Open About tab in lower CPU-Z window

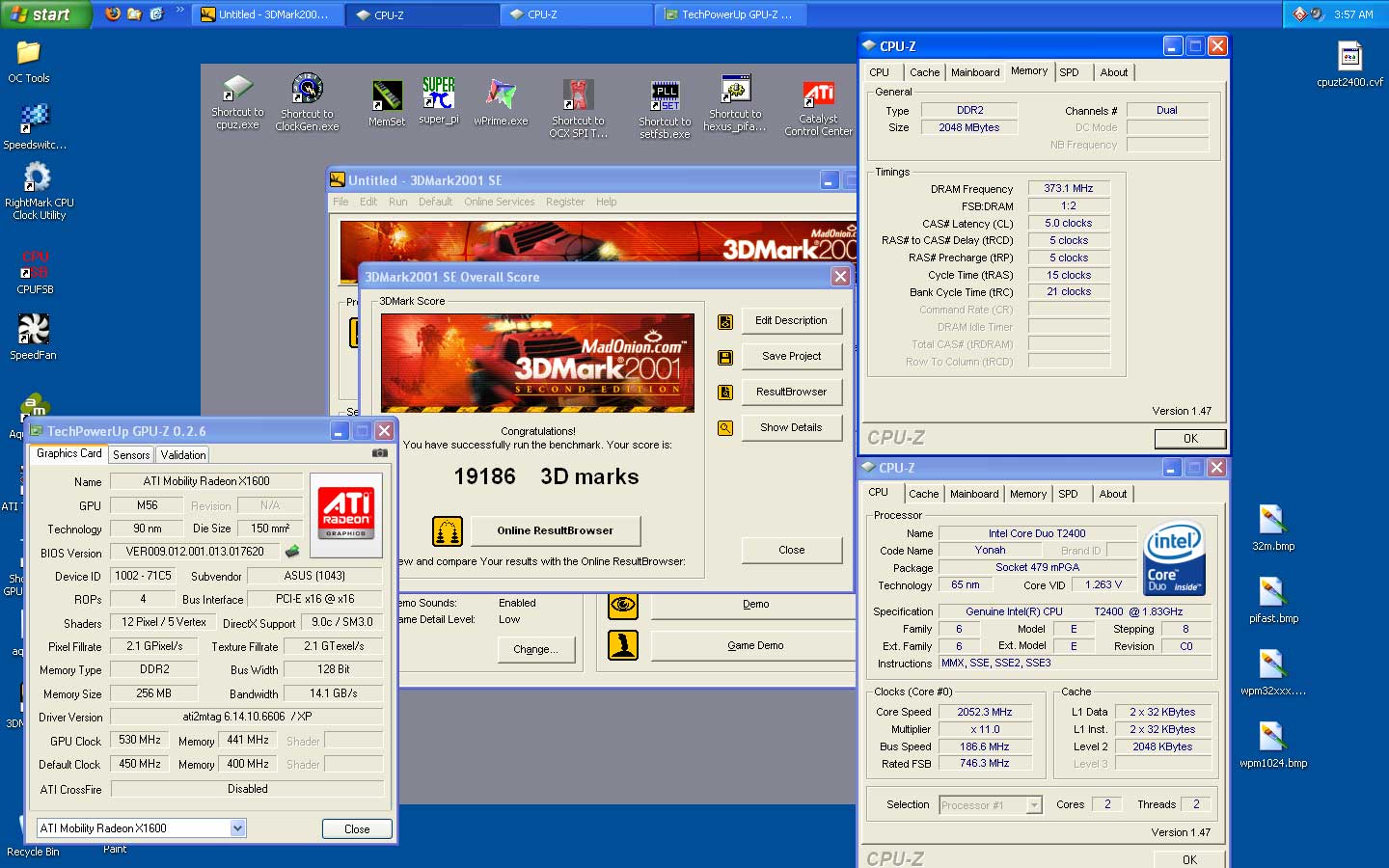click(1113, 494)
